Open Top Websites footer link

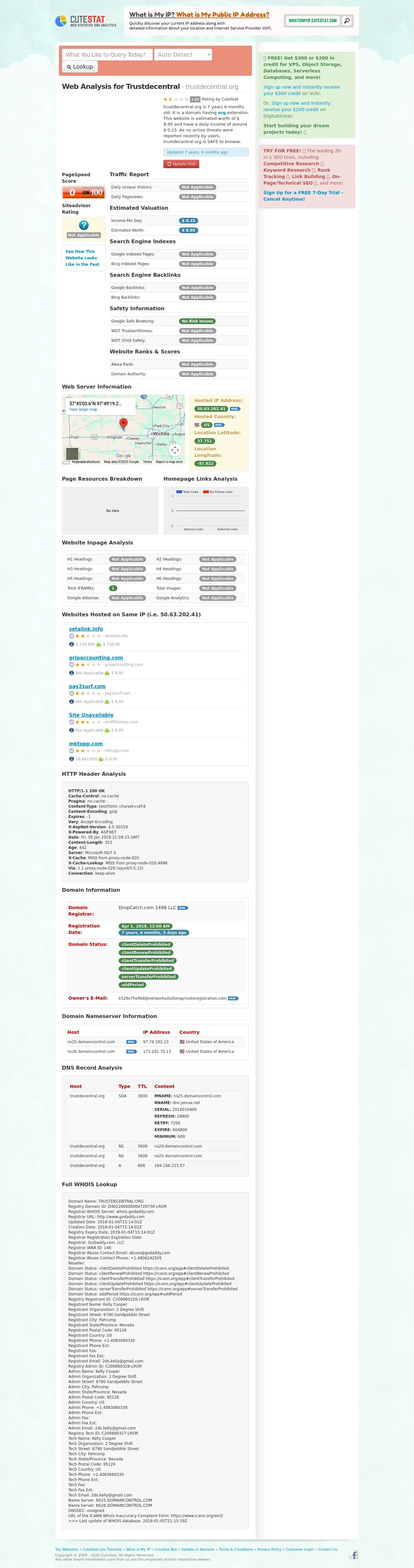coord(66,1549)
